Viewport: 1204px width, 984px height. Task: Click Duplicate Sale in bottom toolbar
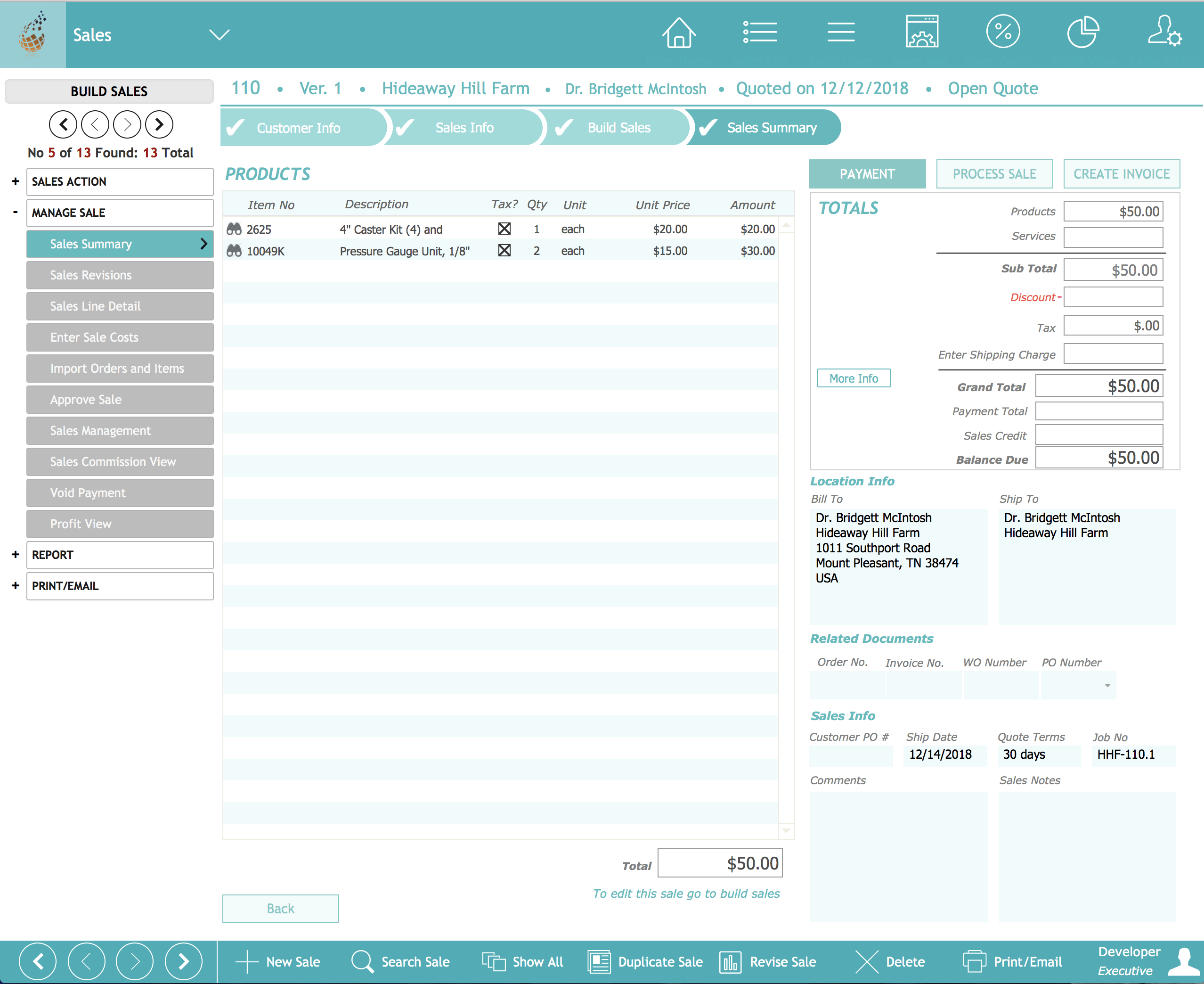click(645, 962)
